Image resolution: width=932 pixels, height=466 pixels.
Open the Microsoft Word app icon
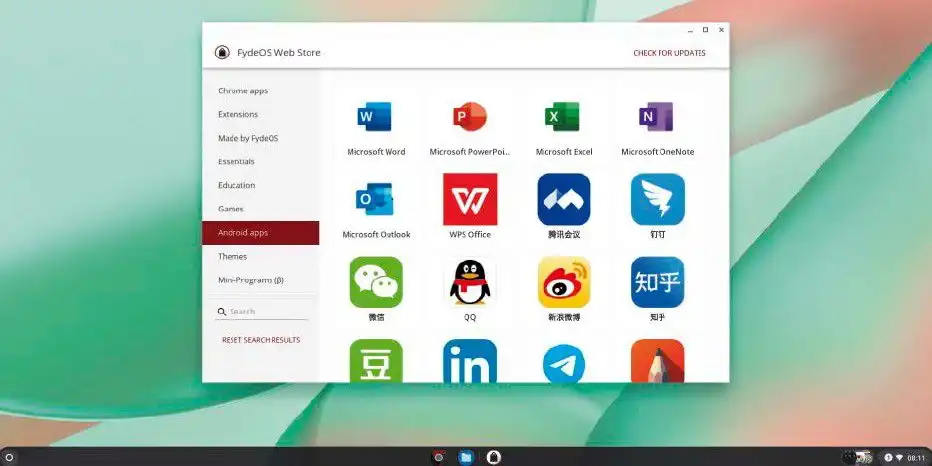[x=375, y=118]
